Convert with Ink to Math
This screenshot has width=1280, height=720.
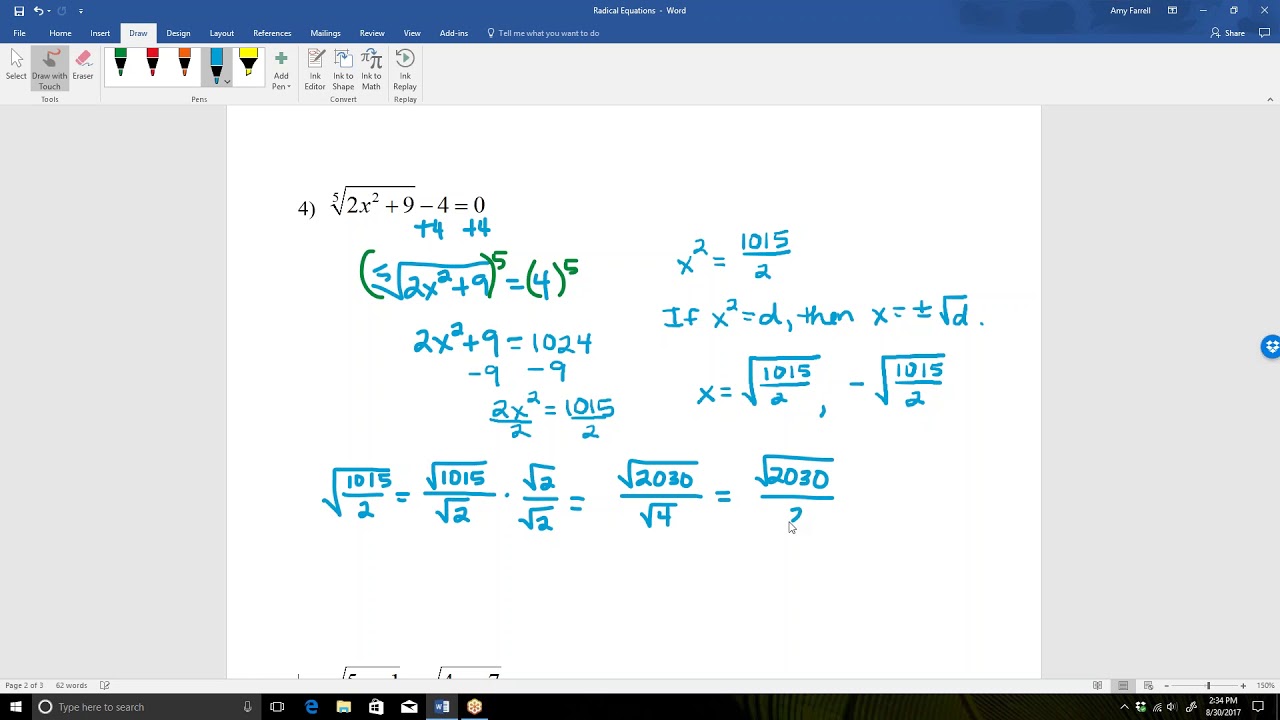tap(371, 70)
